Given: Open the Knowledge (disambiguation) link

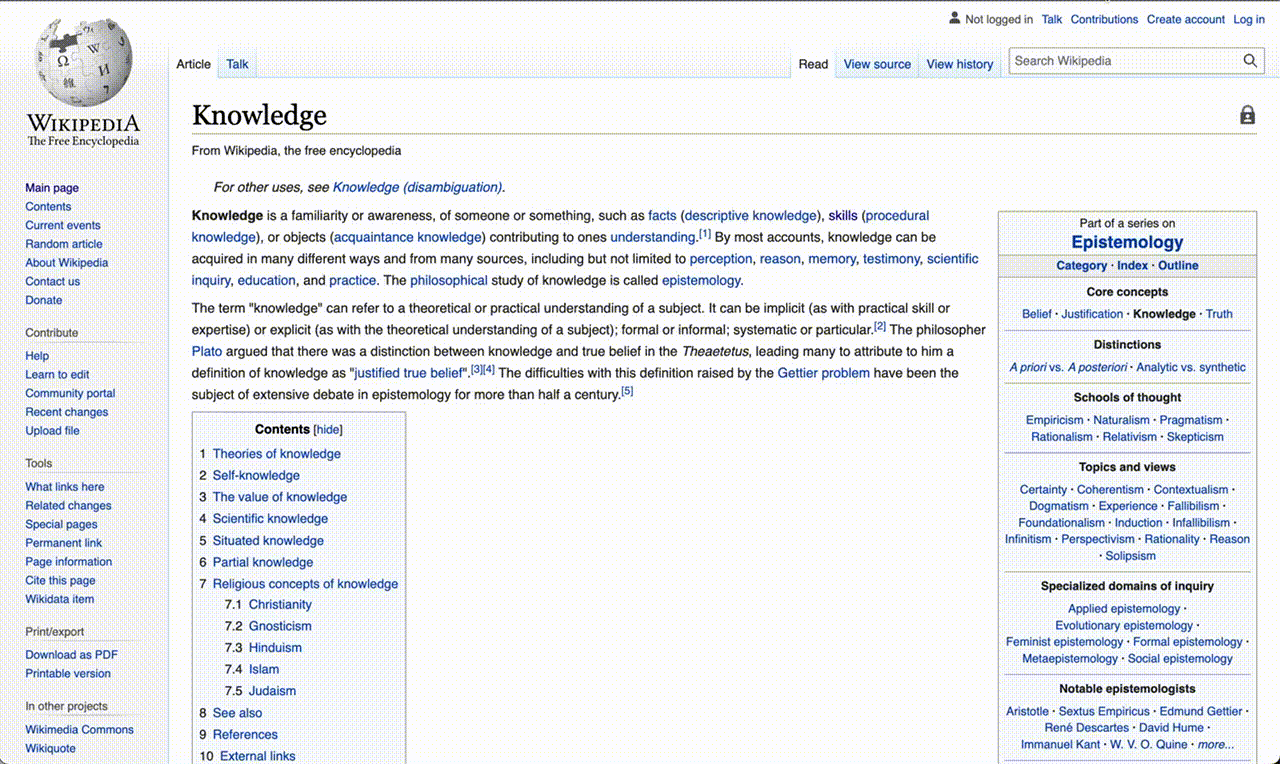Looking at the screenshot, I should pyautogui.click(x=417, y=187).
